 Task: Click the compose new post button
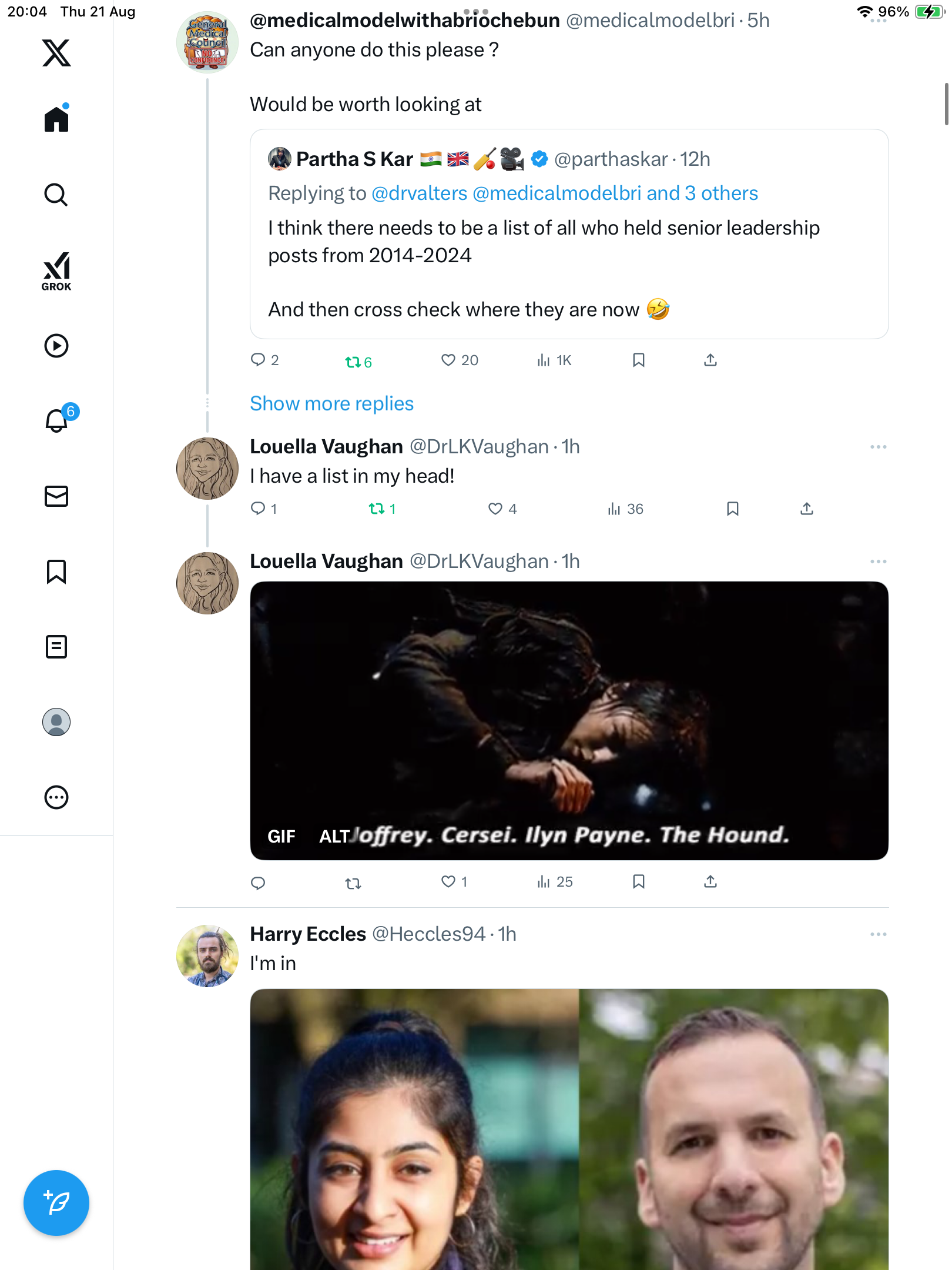click(56, 1202)
